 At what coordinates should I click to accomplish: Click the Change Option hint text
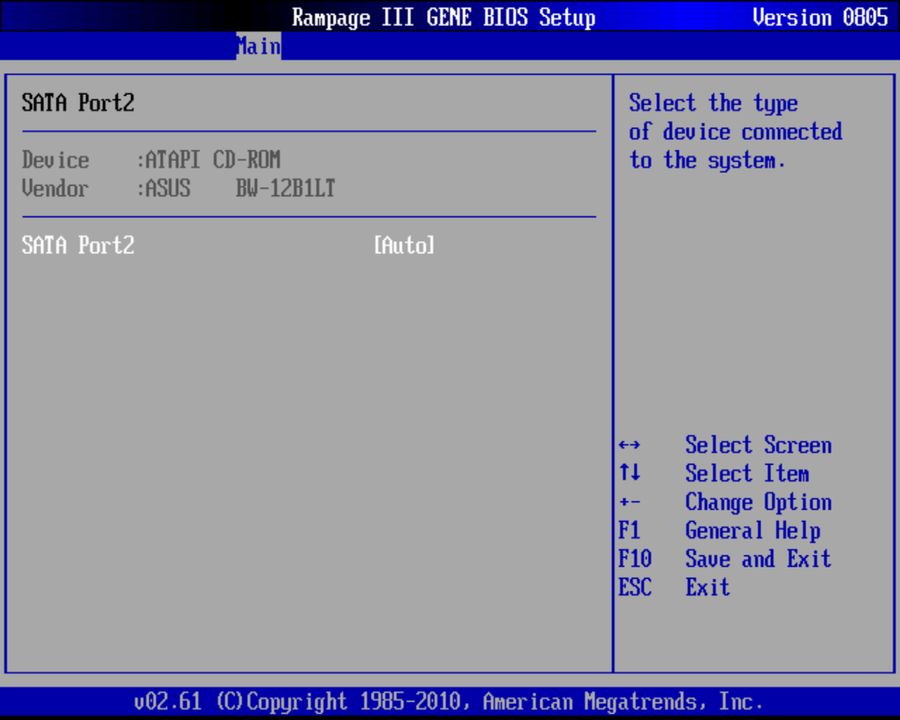pyautogui.click(x=758, y=502)
